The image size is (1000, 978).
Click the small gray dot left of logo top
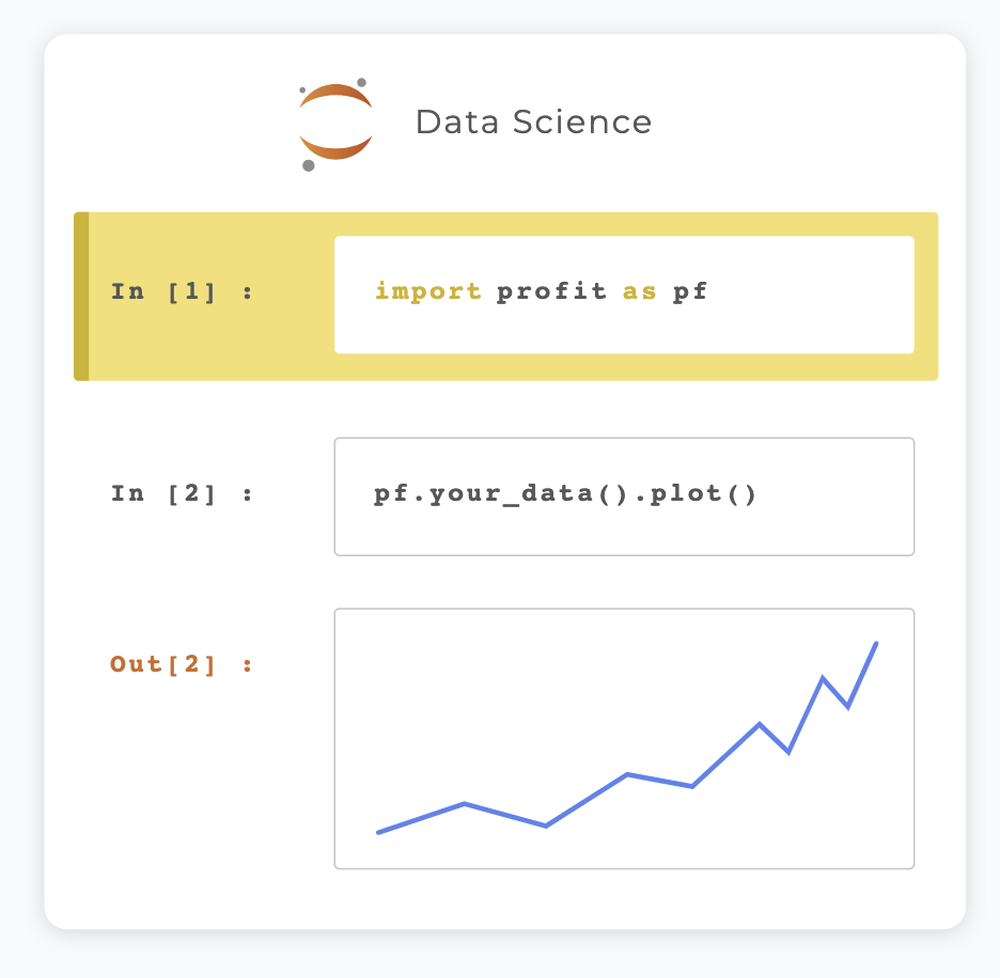click(x=302, y=90)
